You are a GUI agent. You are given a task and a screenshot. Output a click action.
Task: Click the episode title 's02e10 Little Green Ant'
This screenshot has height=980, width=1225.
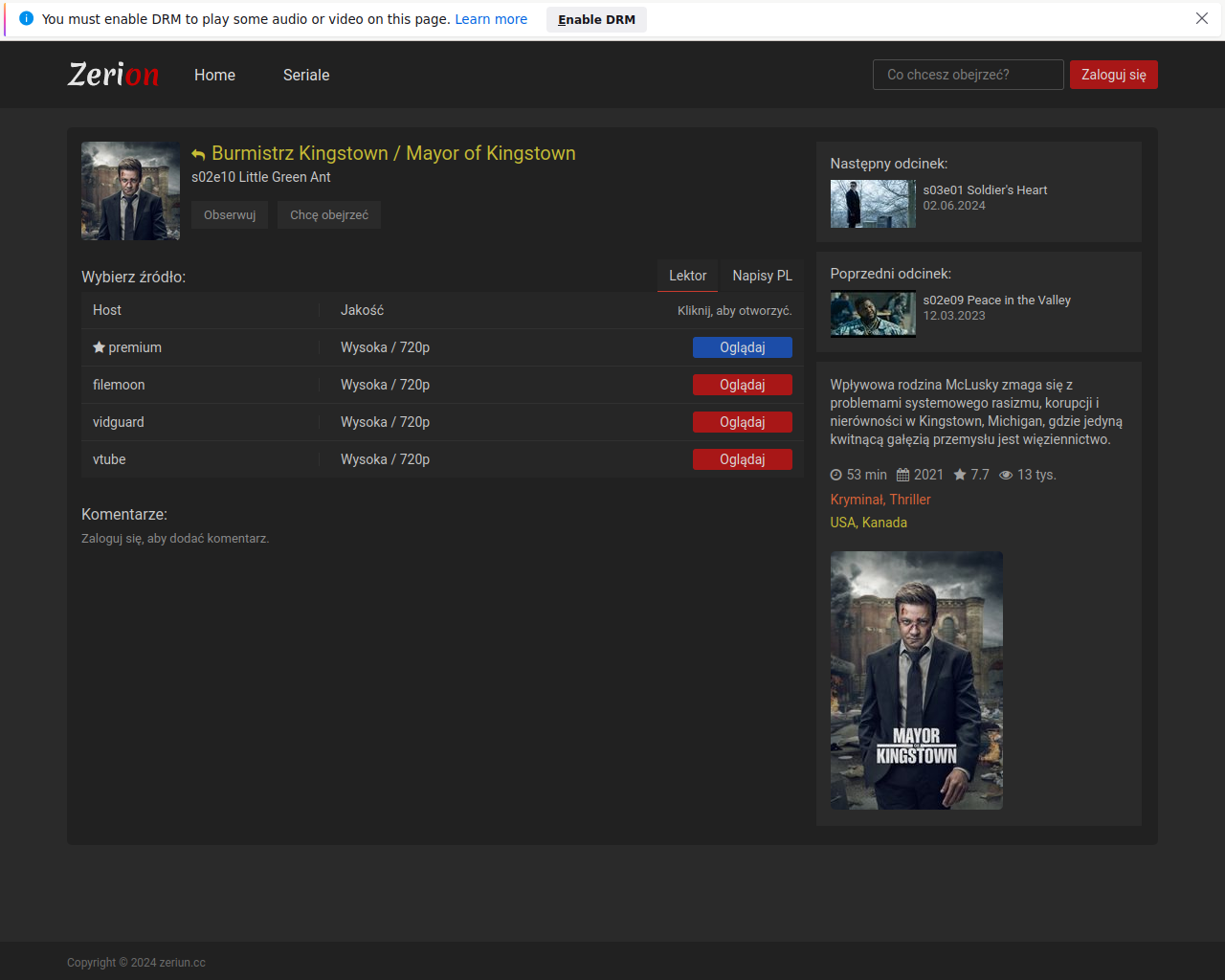(x=261, y=177)
